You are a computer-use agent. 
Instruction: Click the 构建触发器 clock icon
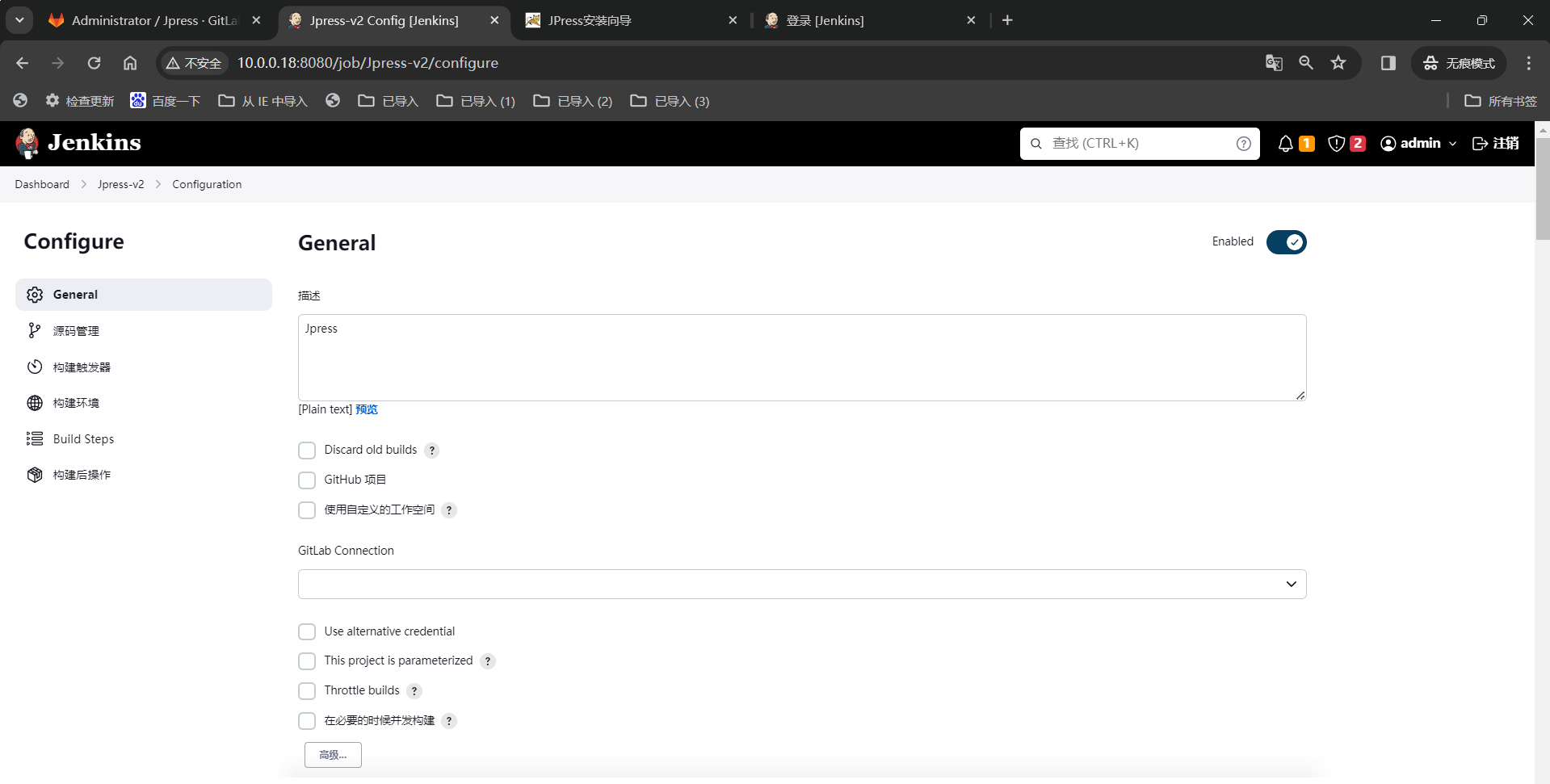(35, 367)
